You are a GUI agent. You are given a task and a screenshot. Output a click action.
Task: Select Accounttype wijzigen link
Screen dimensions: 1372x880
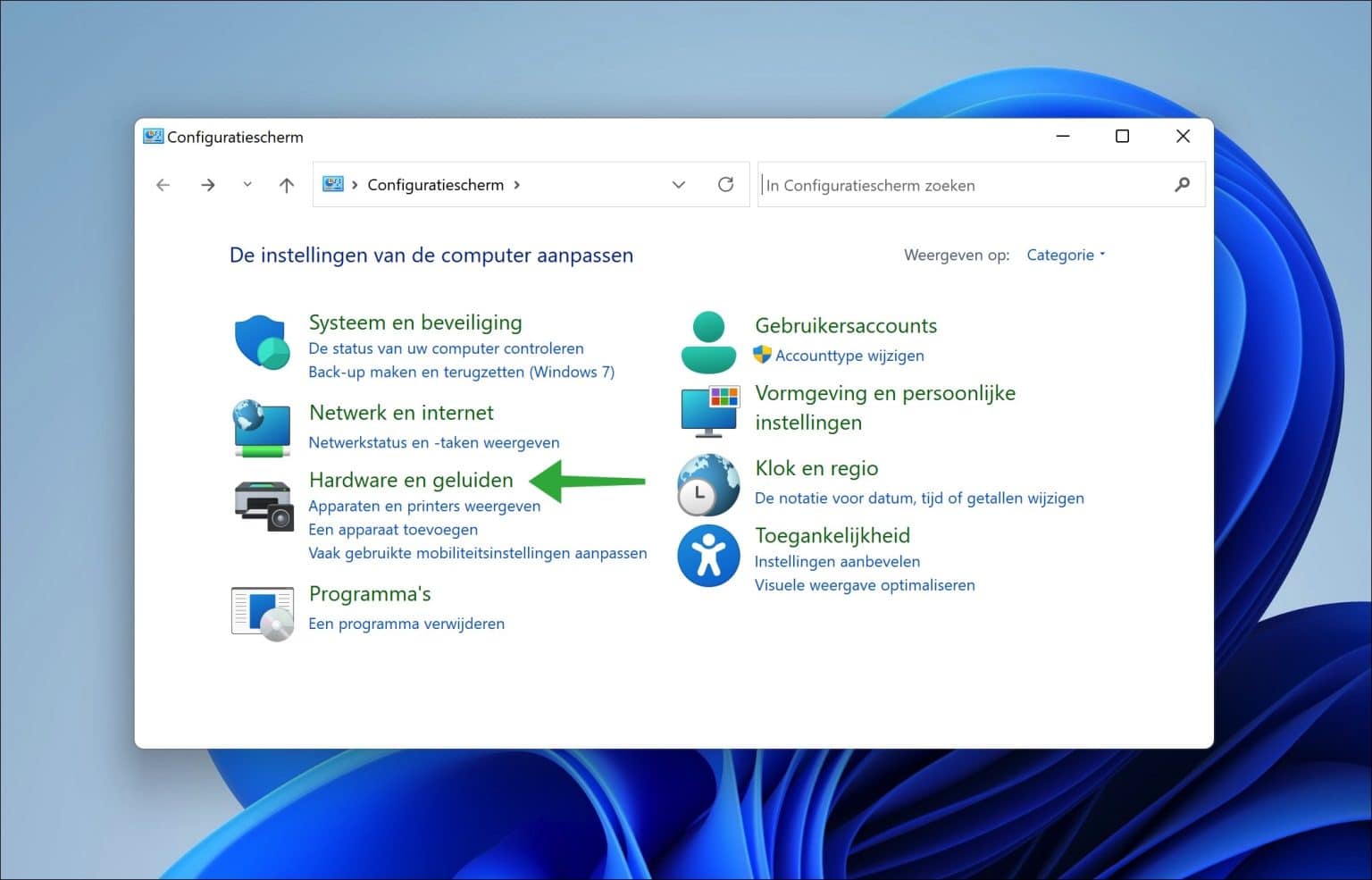(849, 356)
